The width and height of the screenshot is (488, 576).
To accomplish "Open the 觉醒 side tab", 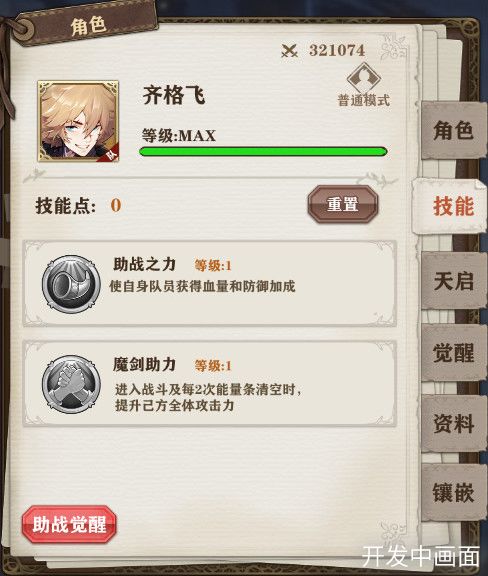I will tap(453, 353).
